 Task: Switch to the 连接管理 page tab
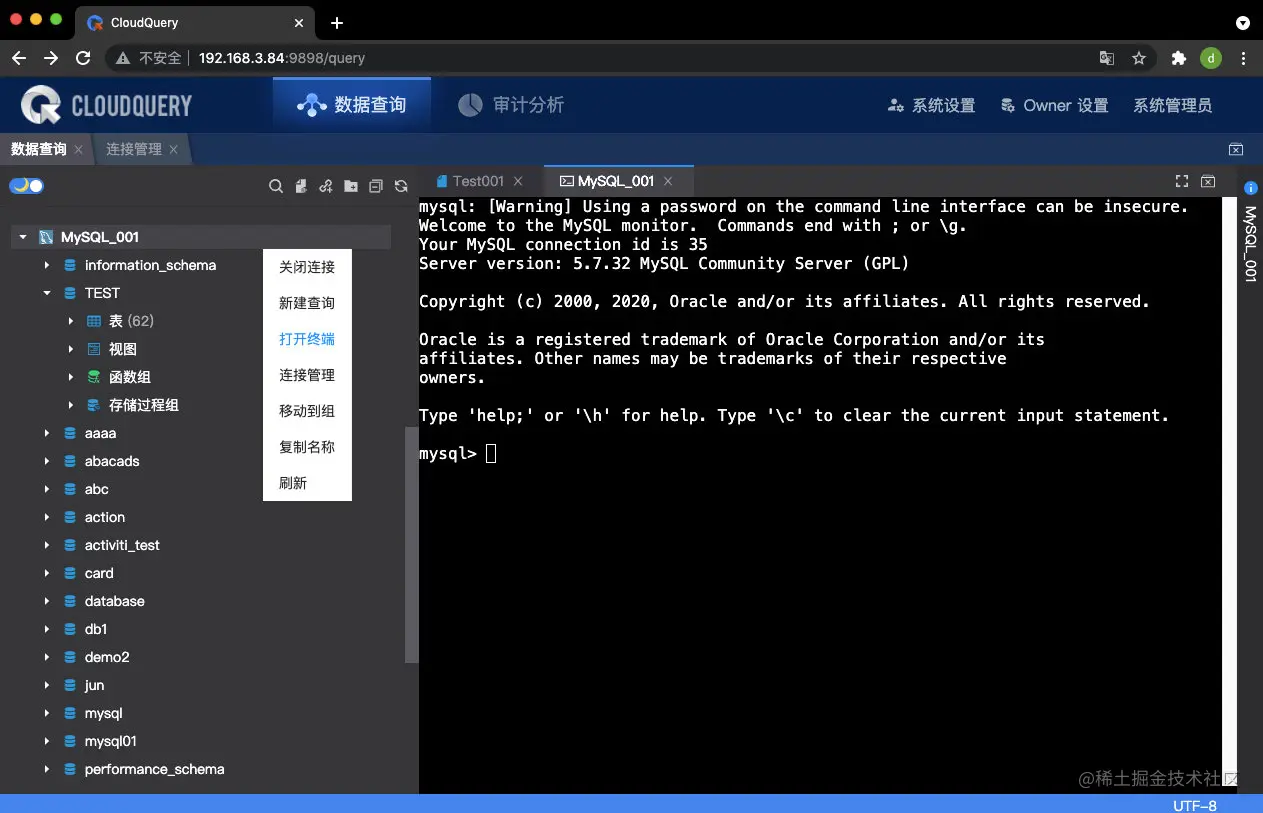pyautogui.click(x=134, y=149)
